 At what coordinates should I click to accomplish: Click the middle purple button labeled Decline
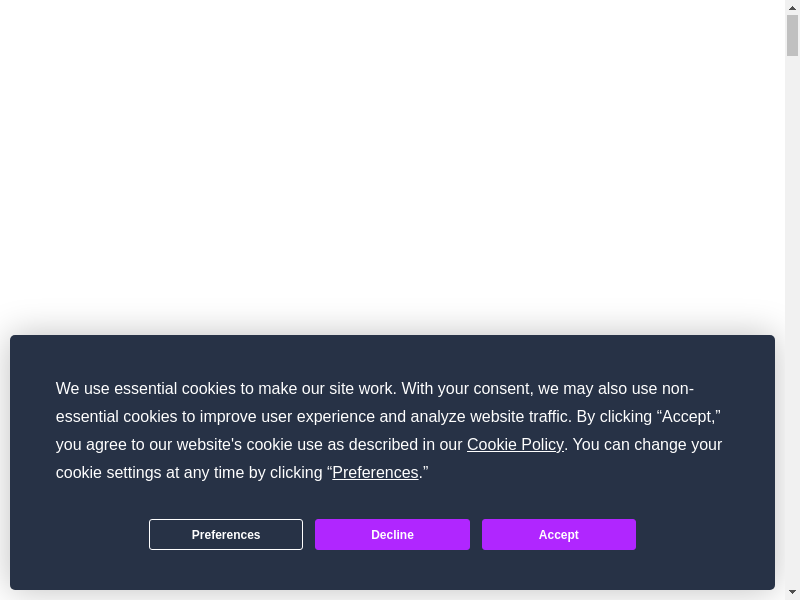(392, 534)
